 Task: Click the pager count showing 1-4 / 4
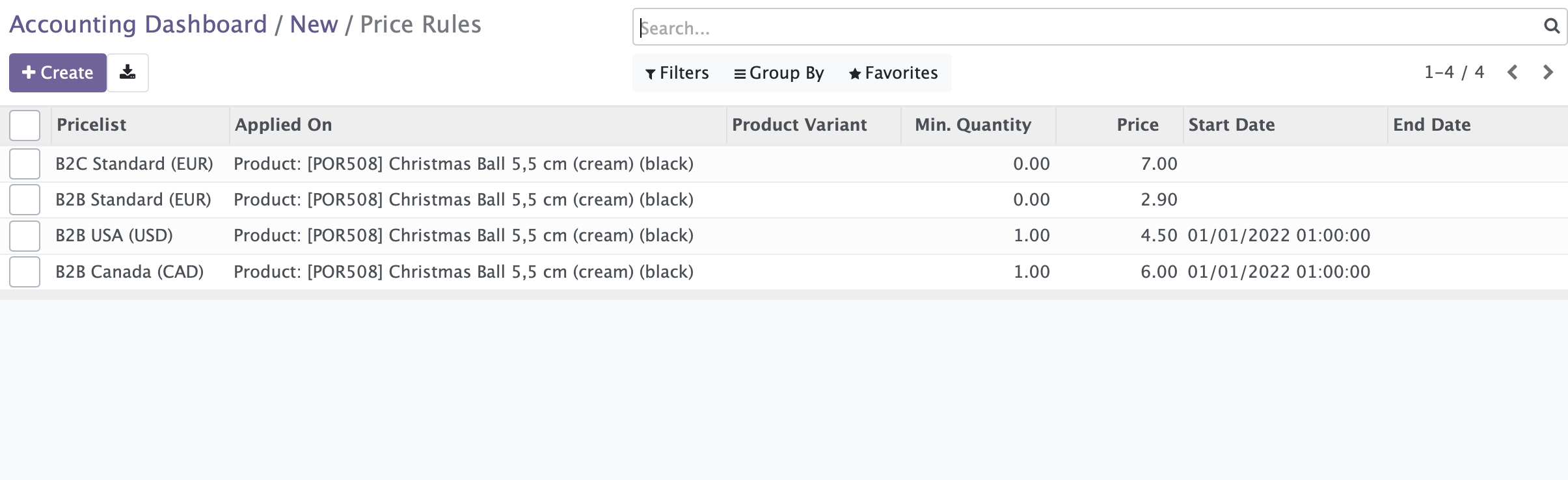1453,72
